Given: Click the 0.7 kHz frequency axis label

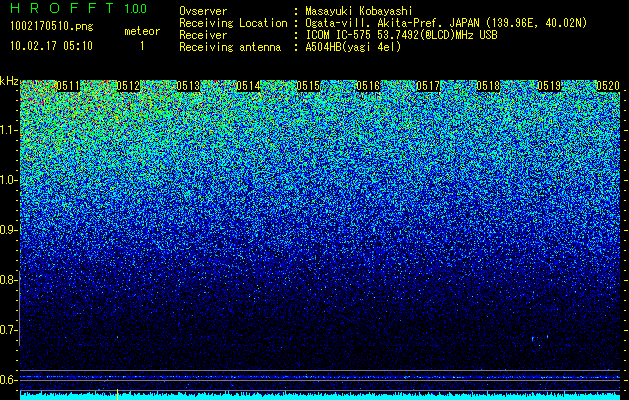Looking at the screenshot, I should coord(7,330).
